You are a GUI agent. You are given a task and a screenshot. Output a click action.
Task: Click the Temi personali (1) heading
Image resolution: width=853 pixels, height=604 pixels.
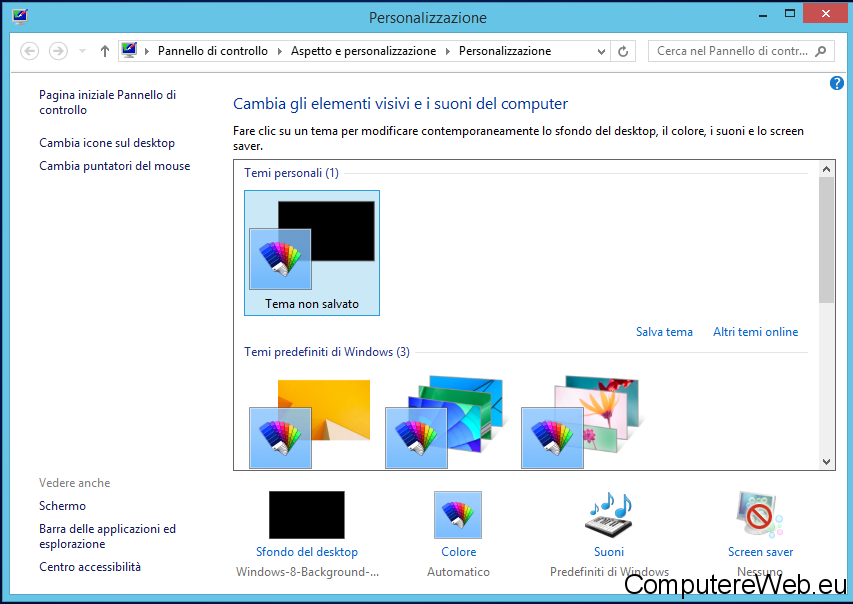[x=292, y=173]
